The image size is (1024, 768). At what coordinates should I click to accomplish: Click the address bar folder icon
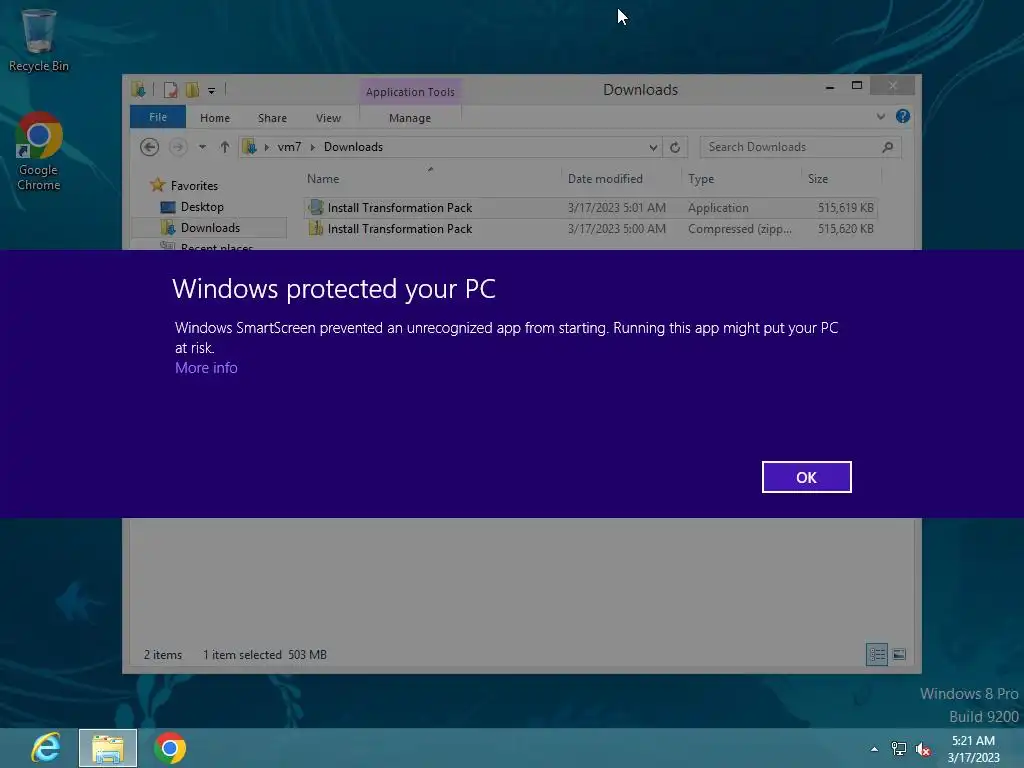pos(250,147)
